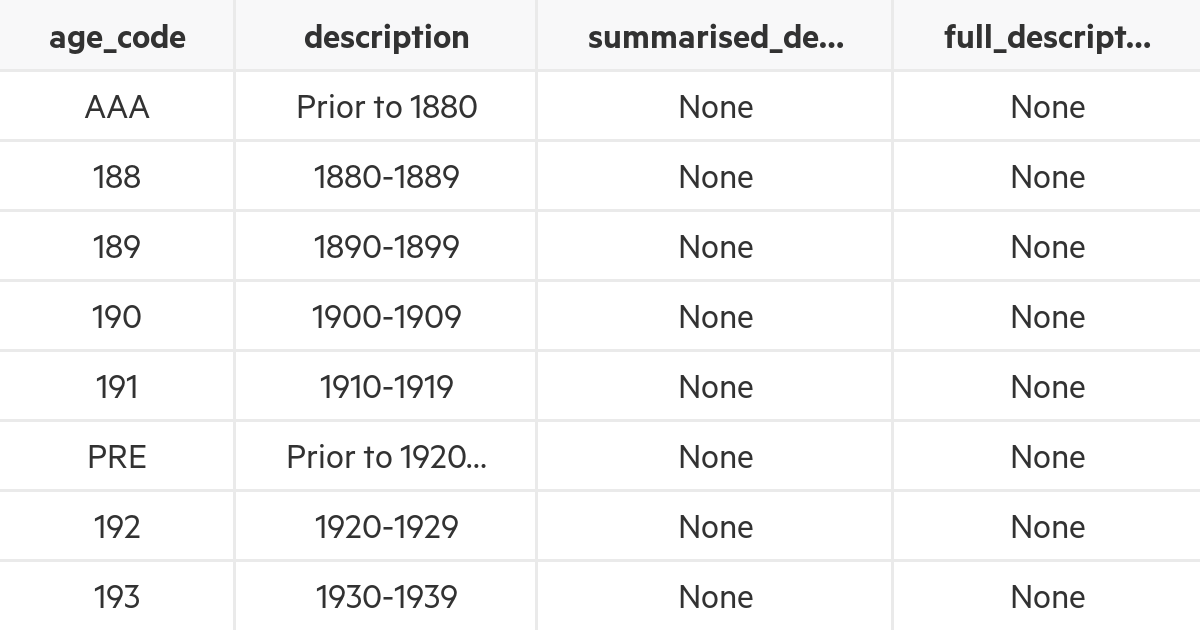Image resolution: width=1200 pixels, height=630 pixels.
Task: Click the 1890-1899 description cell
Action: coord(386,247)
